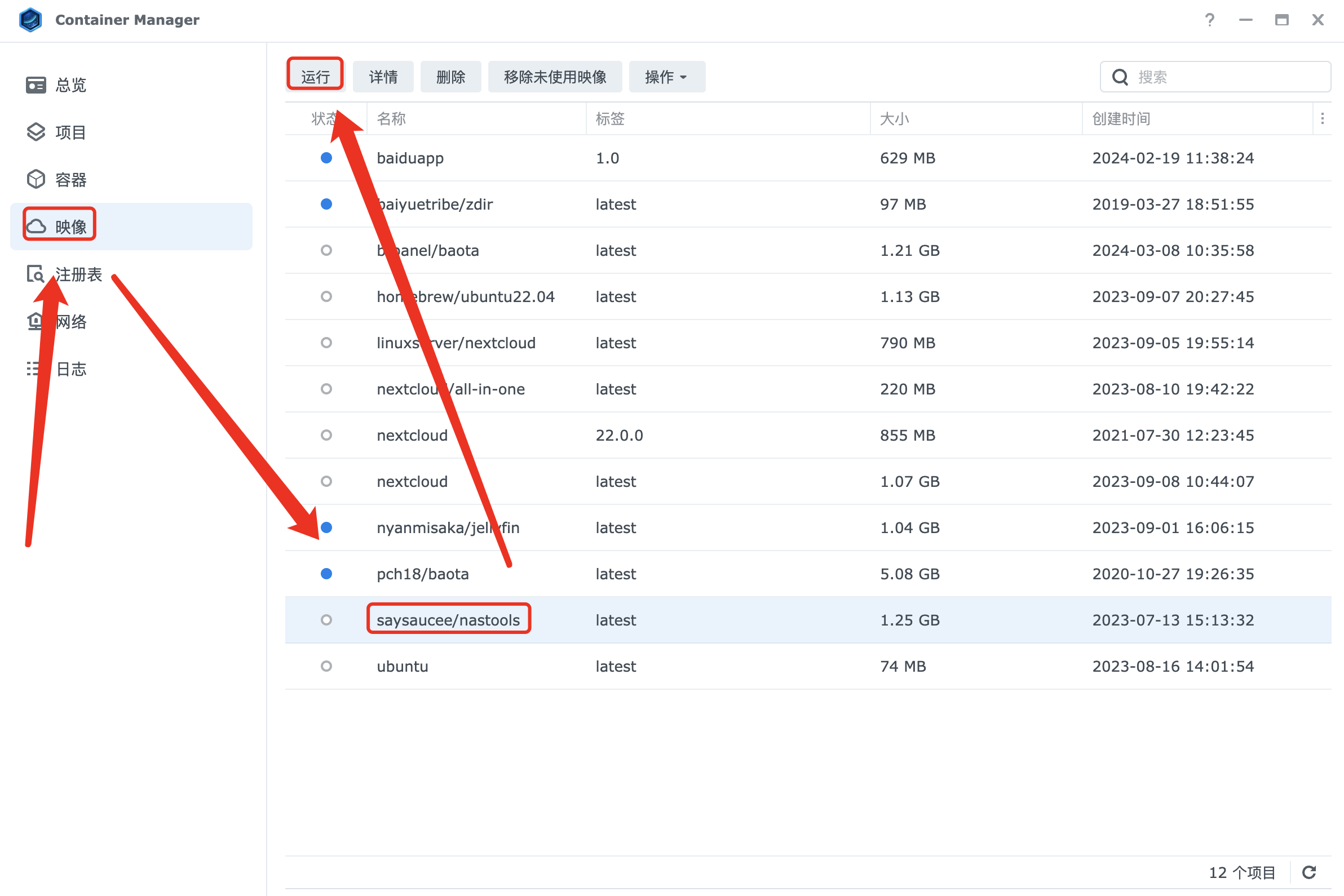
Task: Select the nyanmisaka/jellyfin image name
Action: click(448, 527)
